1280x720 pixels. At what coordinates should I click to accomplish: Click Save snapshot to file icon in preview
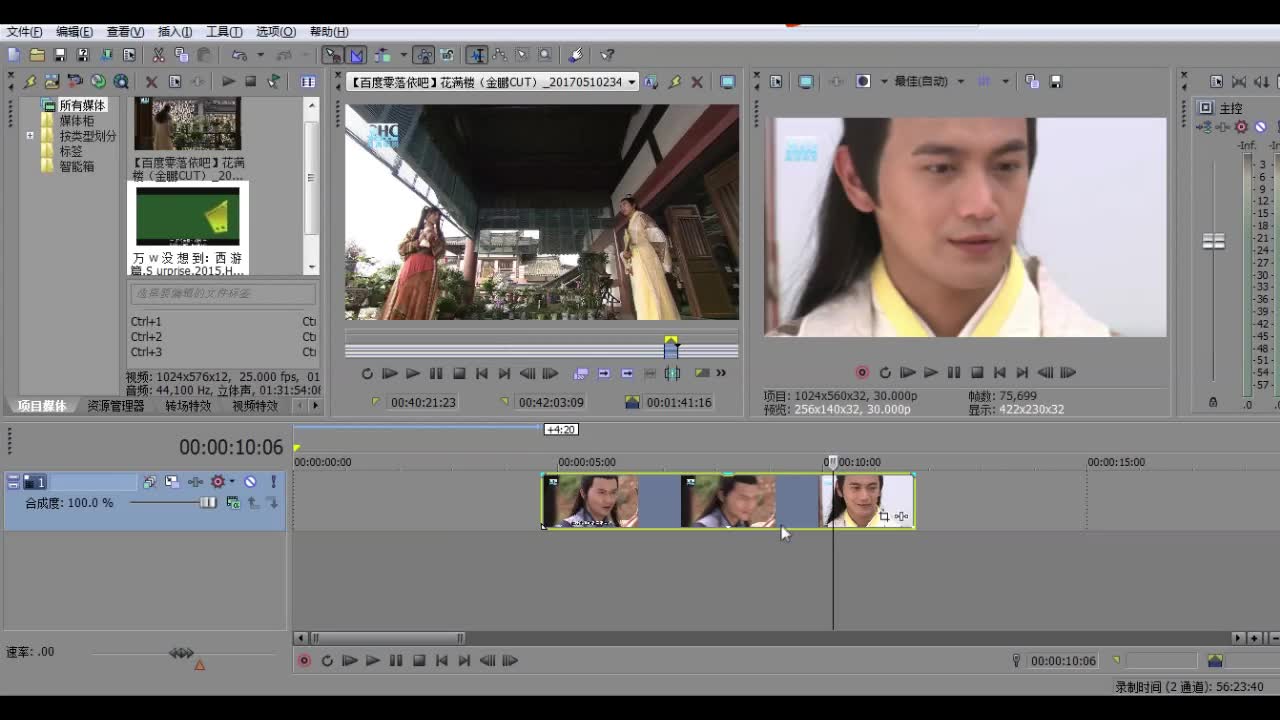coord(1055,82)
